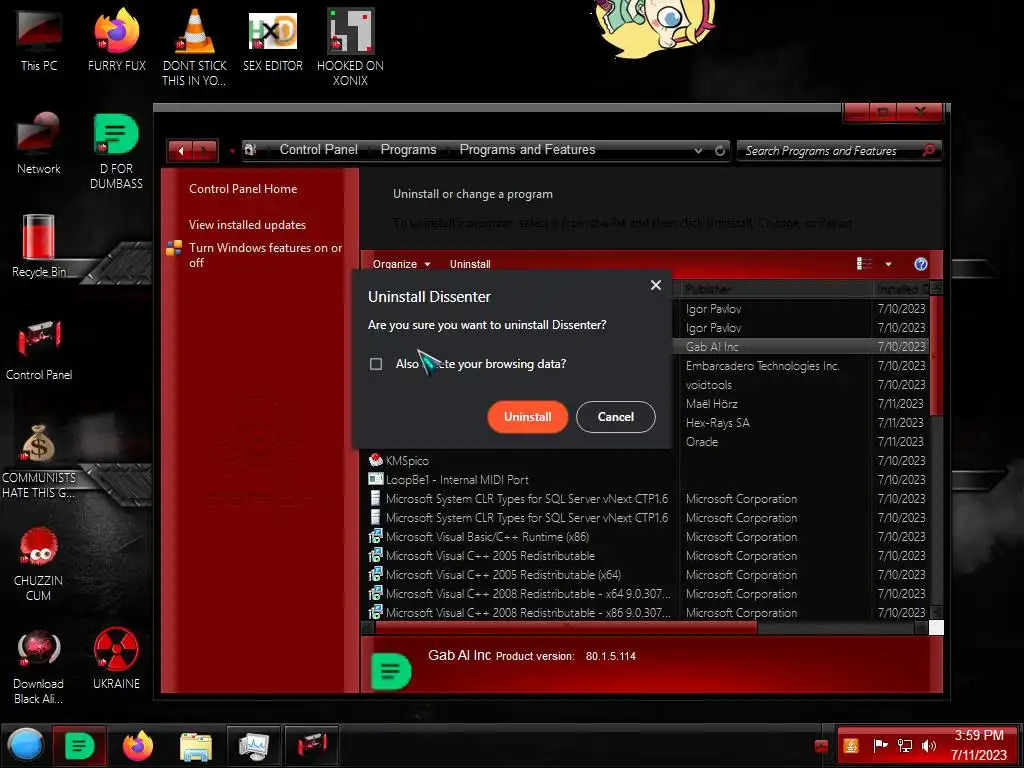Open the view options dropdown arrow
This screenshot has height=768, width=1024.
point(888,264)
